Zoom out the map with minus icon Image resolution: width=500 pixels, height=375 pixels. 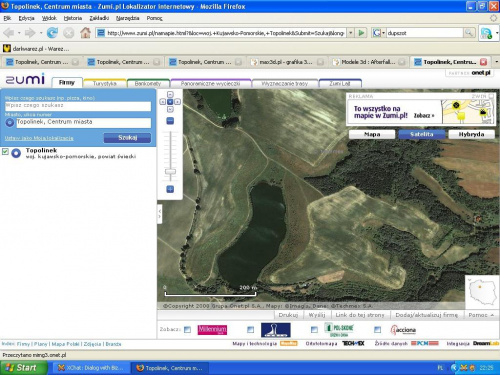[170, 121]
